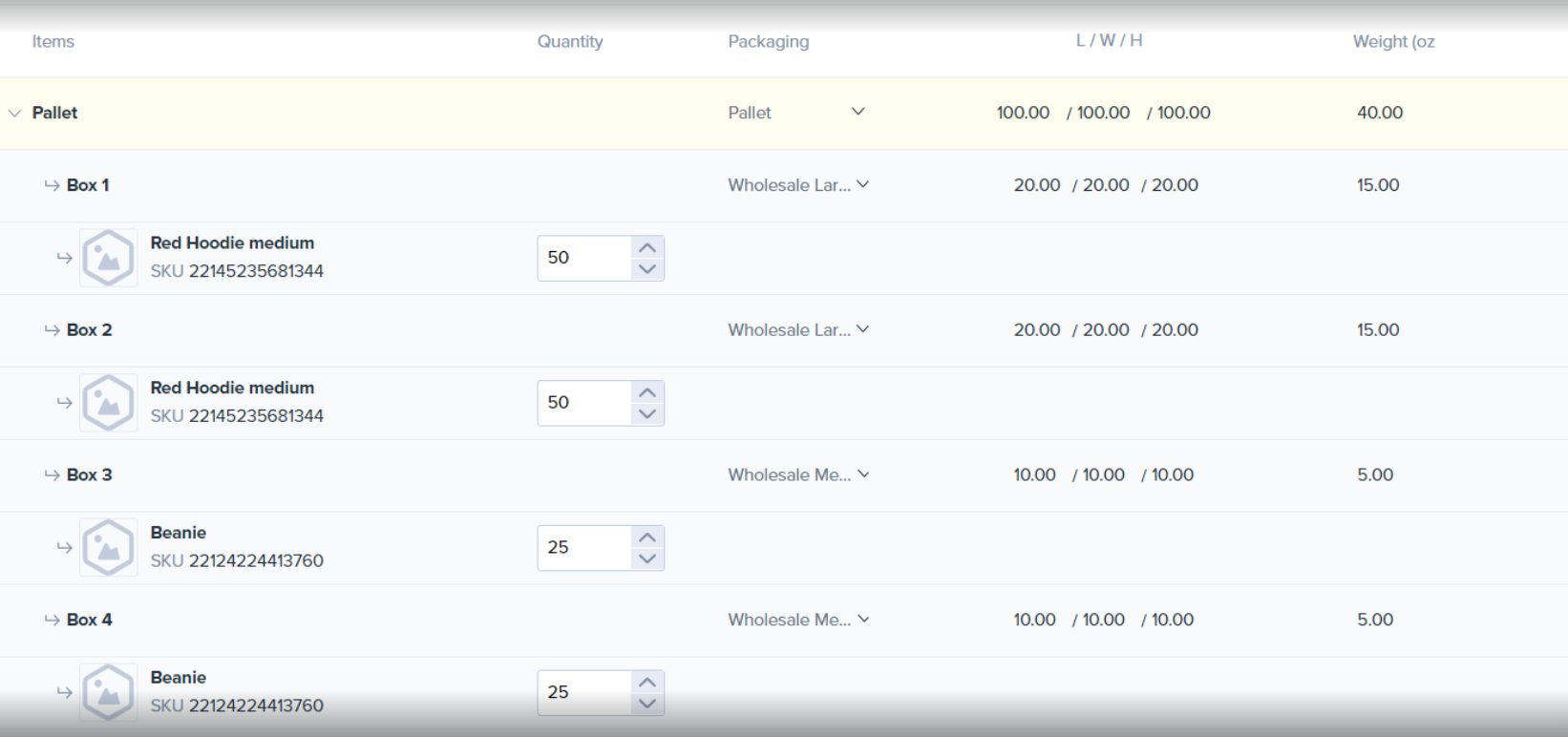Click the Box 2 quantity input showing 50
Screen dimensions: 1568x737
click(583, 403)
